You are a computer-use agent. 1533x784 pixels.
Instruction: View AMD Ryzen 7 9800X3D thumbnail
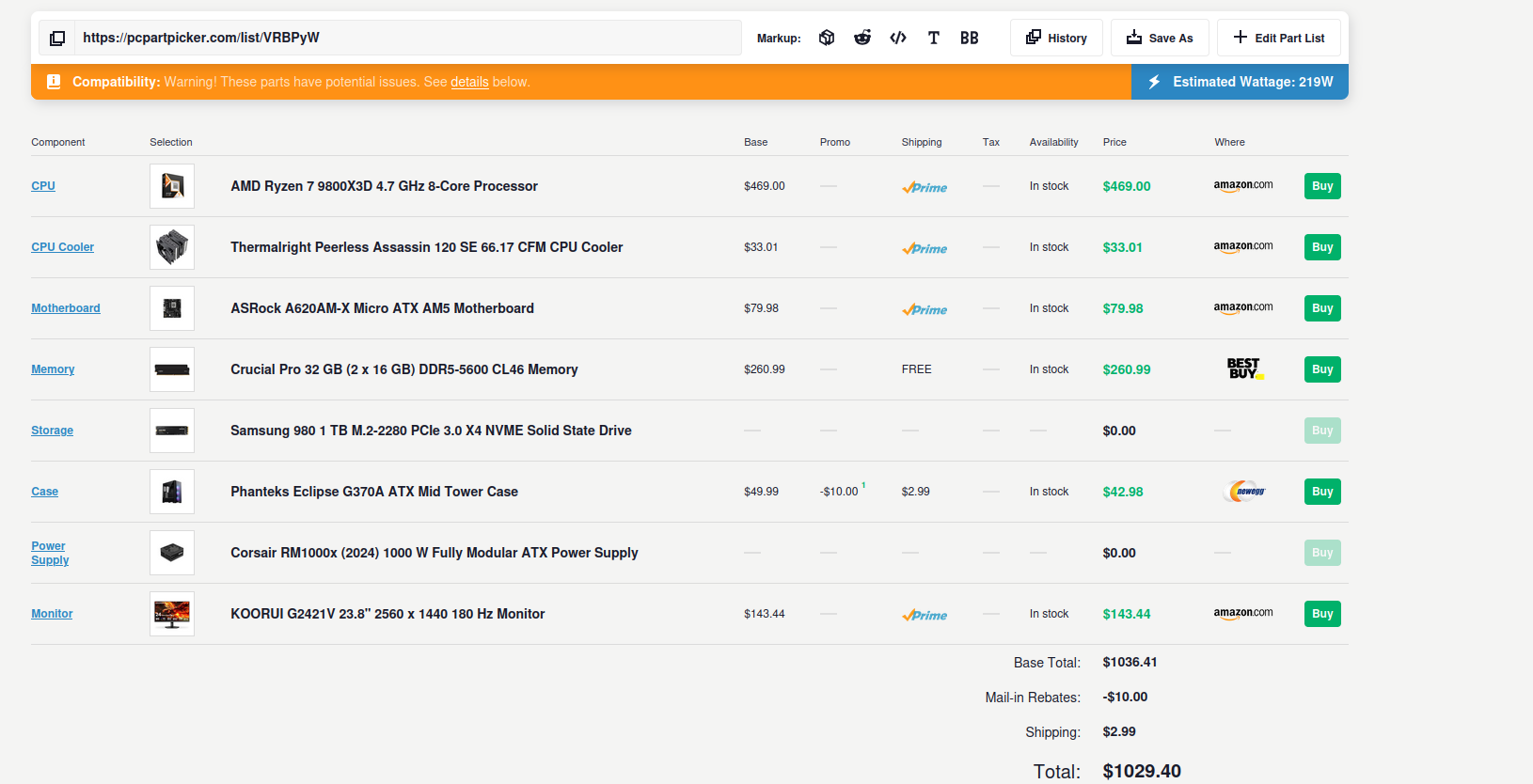point(172,186)
